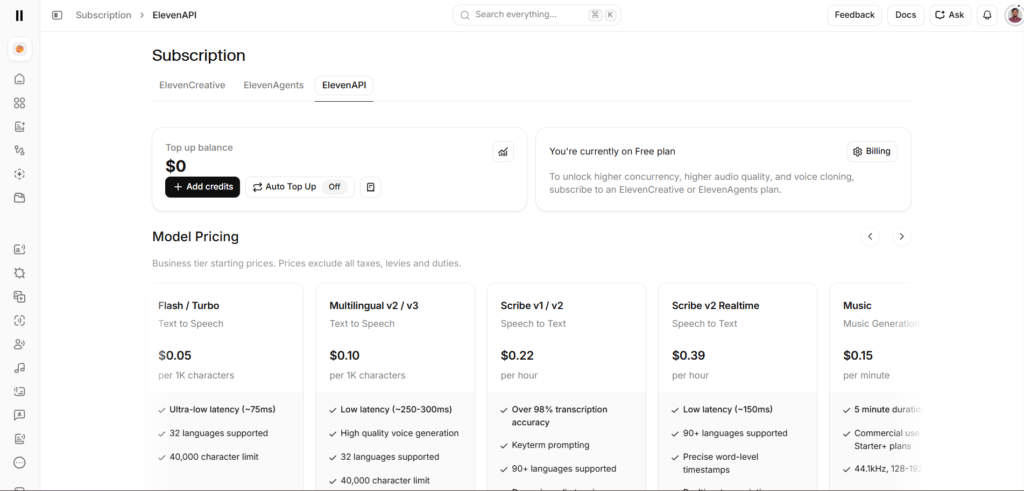Click the $0.39 price text
The image size is (1024, 491).
[689, 356]
